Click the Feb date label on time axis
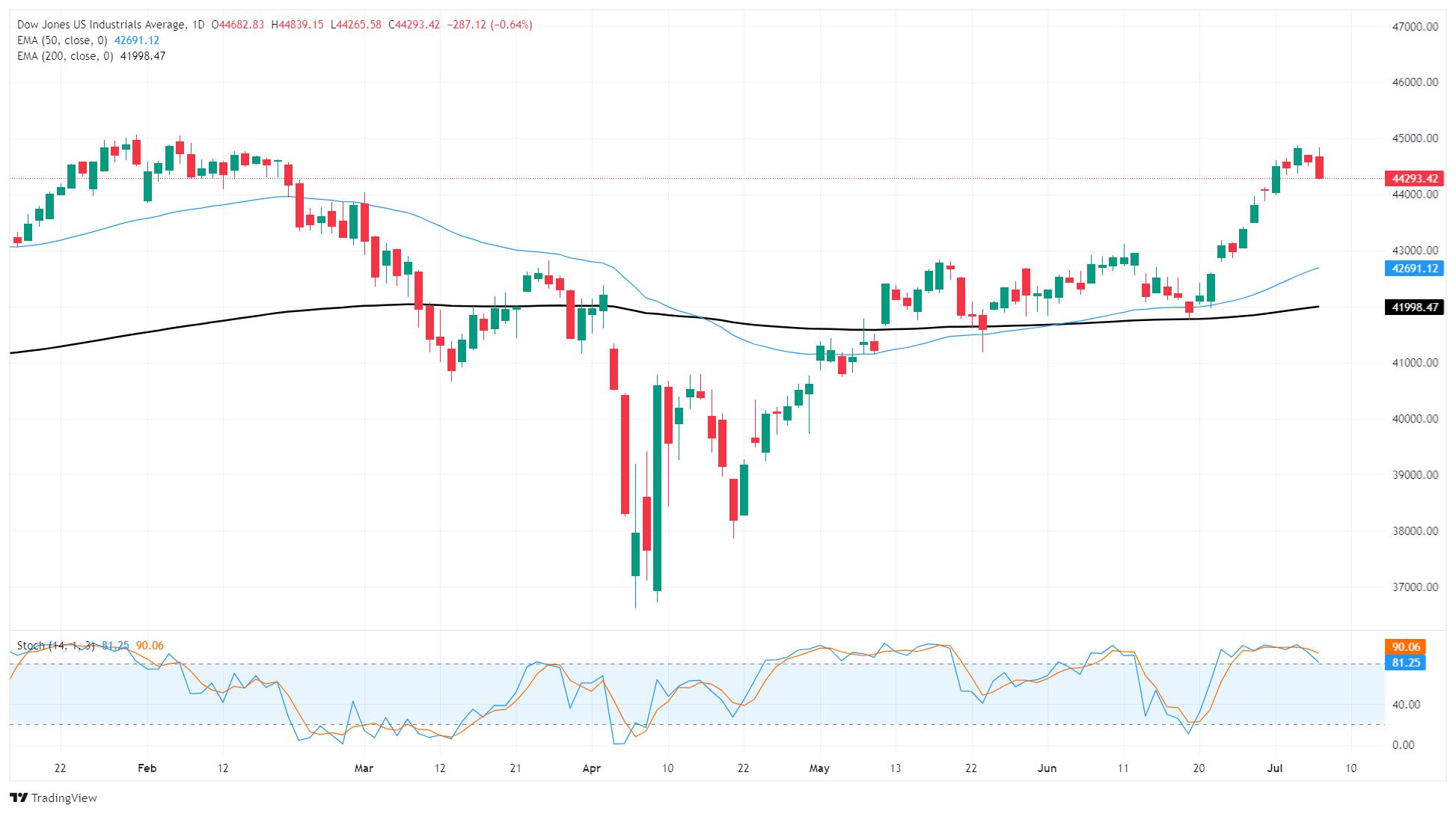The height and width of the screenshot is (814, 1456). [x=146, y=768]
